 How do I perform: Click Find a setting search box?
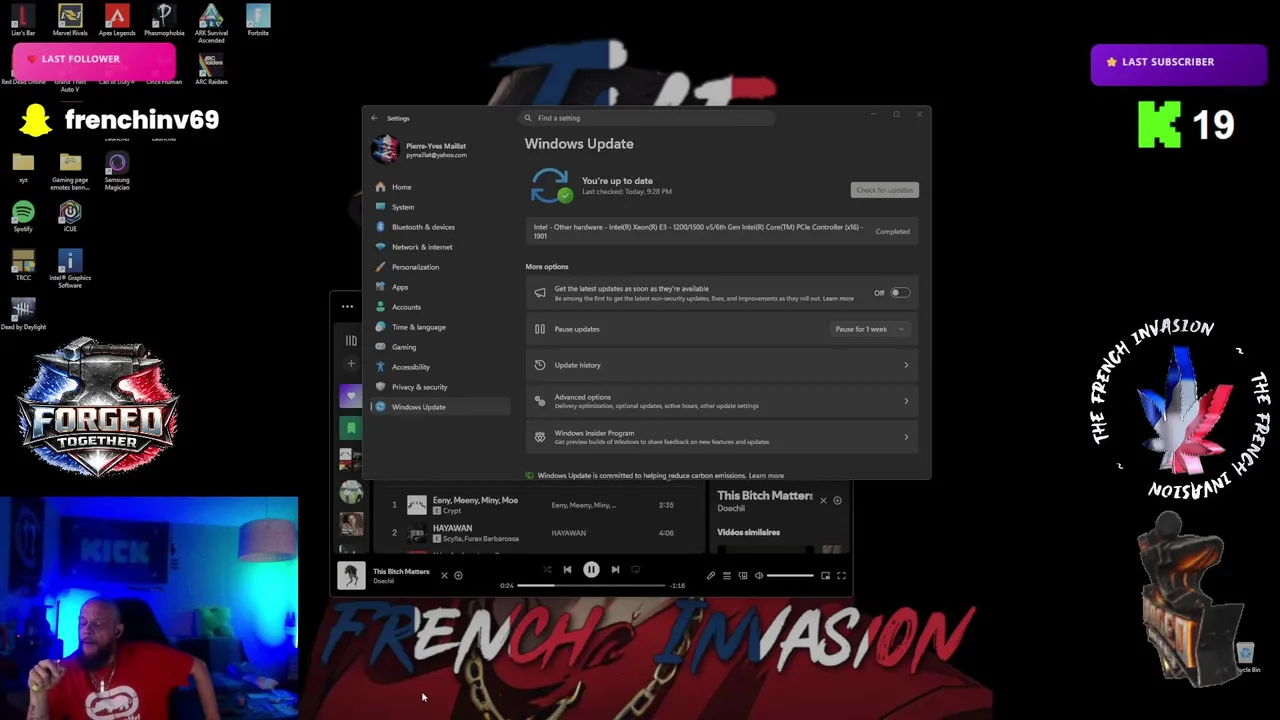click(x=648, y=118)
